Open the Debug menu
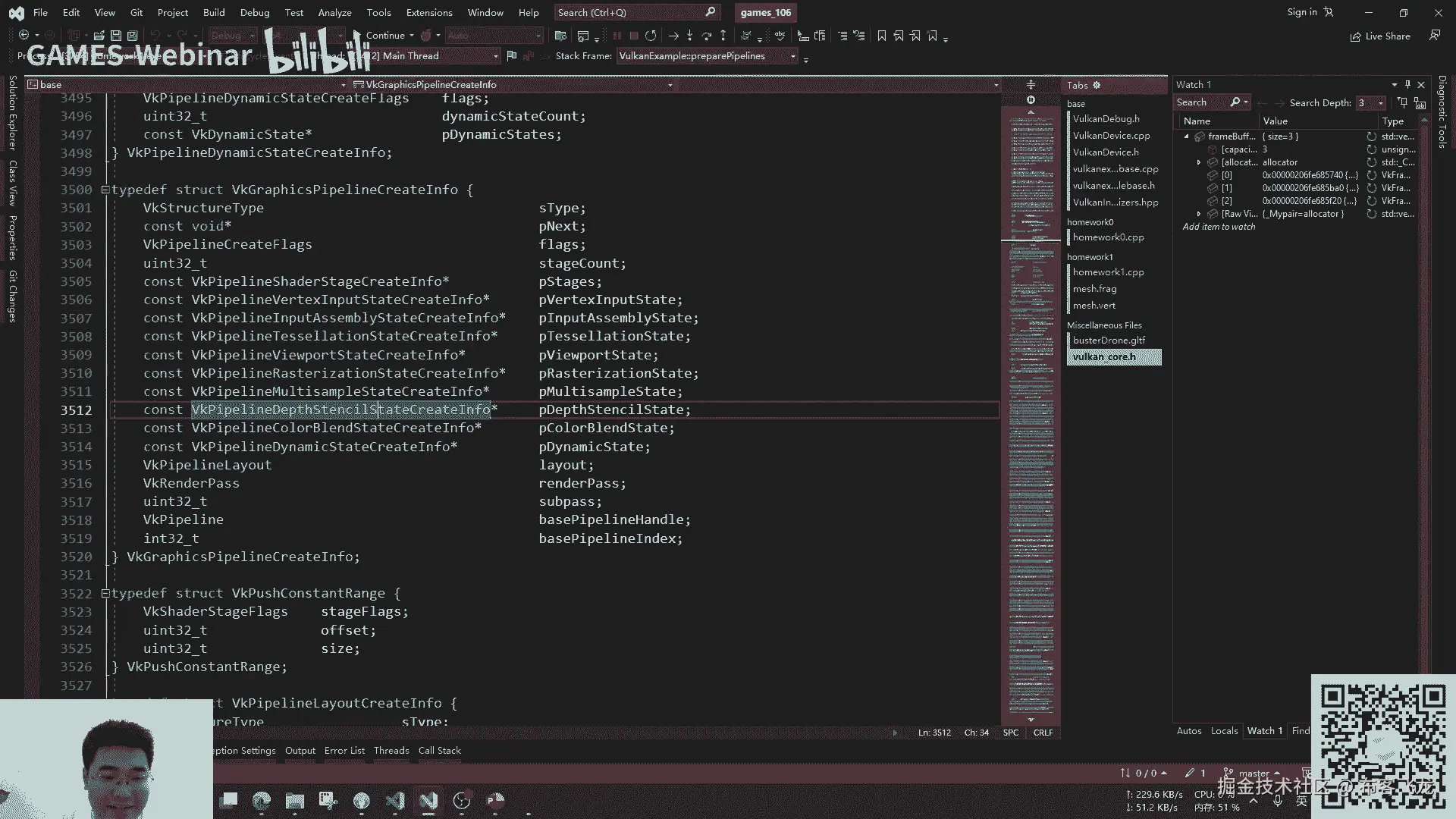The height and width of the screenshot is (819, 1456). [x=254, y=12]
